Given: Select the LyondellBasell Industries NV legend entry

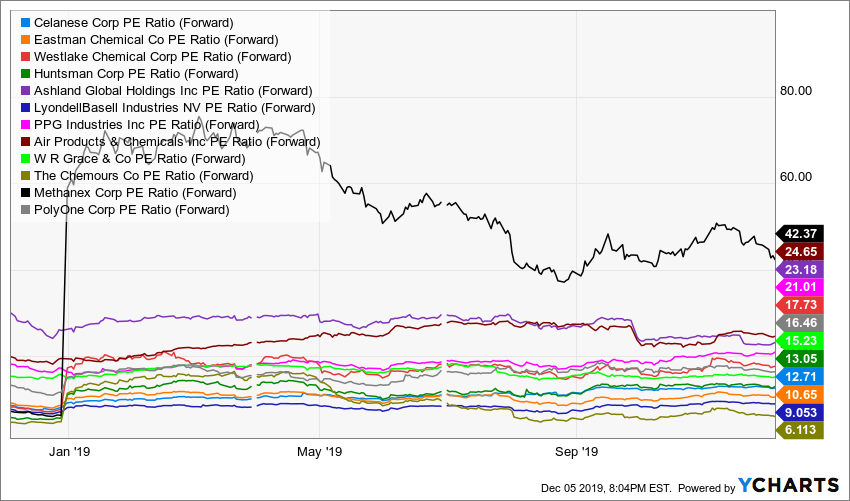Looking at the screenshot, I should click(174, 107).
